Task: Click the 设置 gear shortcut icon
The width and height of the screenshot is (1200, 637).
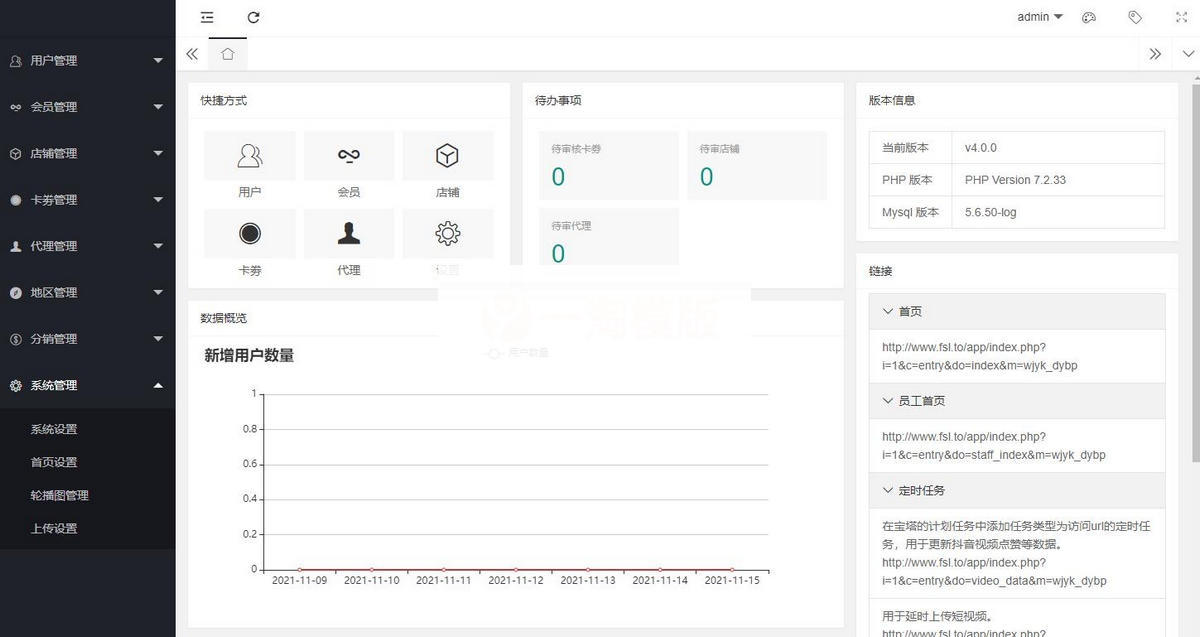Action: tap(448, 233)
